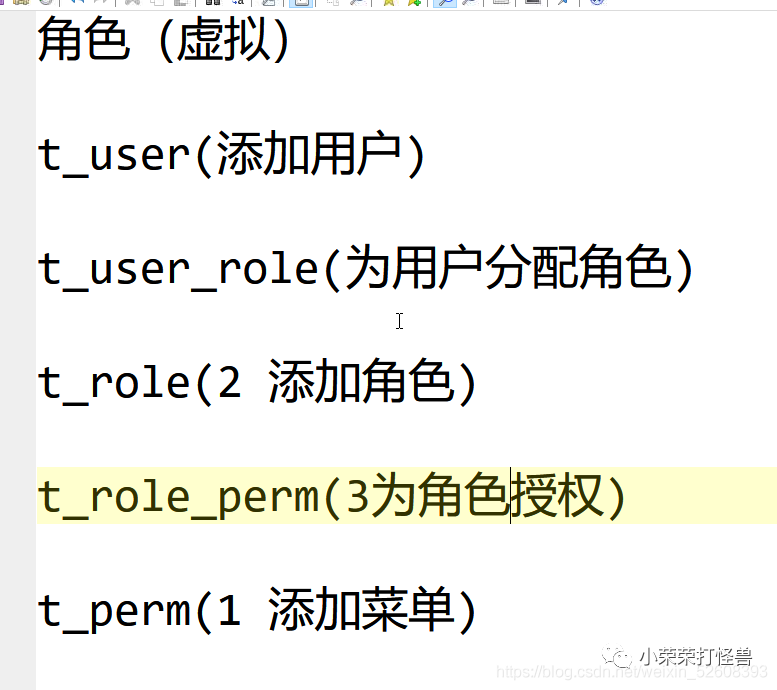777x690 pixels.
Task: Click the t_role(2 添加角色) line
Action: pyautogui.click(x=257, y=382)
